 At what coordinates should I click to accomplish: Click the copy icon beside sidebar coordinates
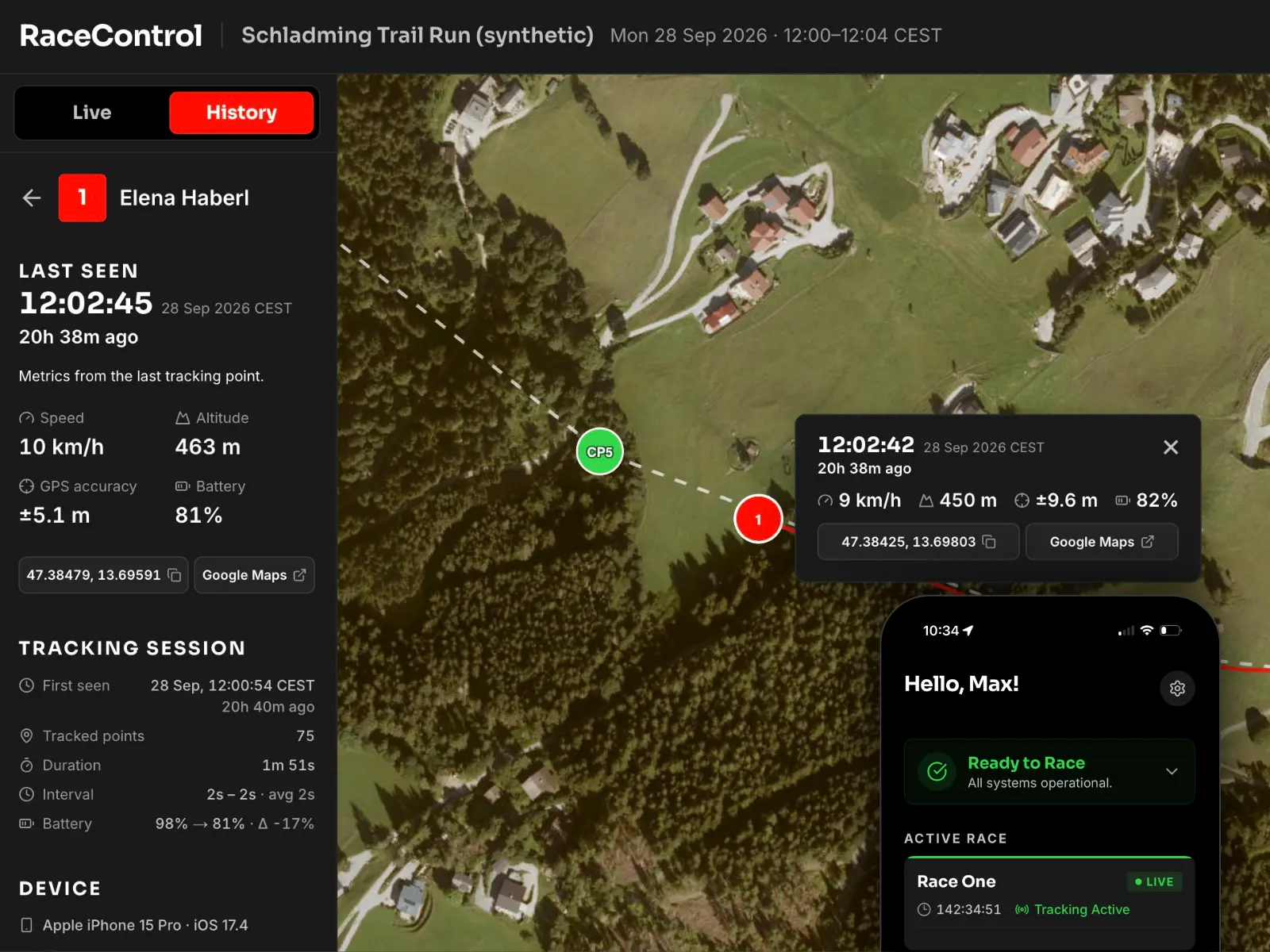coord(175,575)
